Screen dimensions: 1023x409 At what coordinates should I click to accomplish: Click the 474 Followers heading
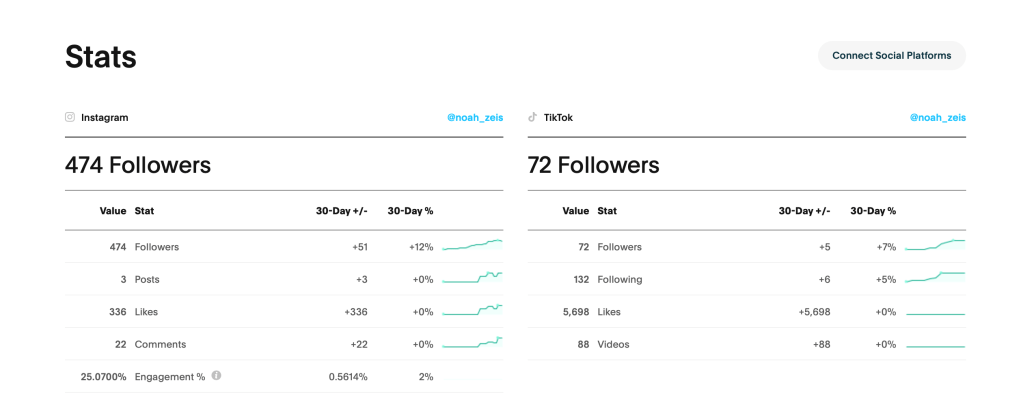click(138, 165)
